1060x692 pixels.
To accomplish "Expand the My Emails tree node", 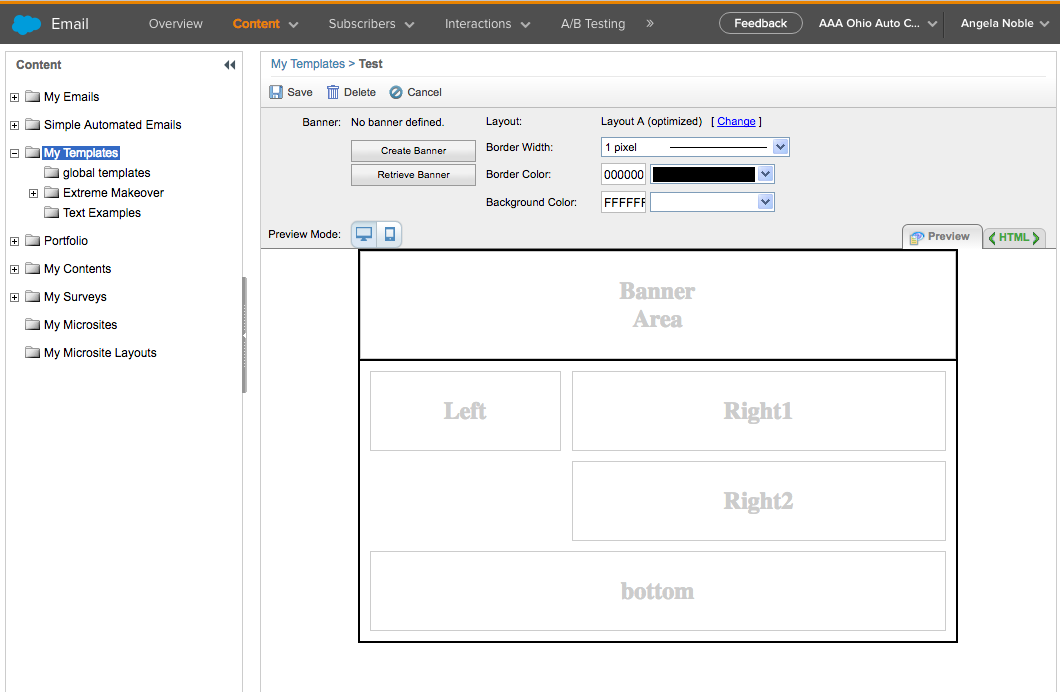I will [14, 97].
